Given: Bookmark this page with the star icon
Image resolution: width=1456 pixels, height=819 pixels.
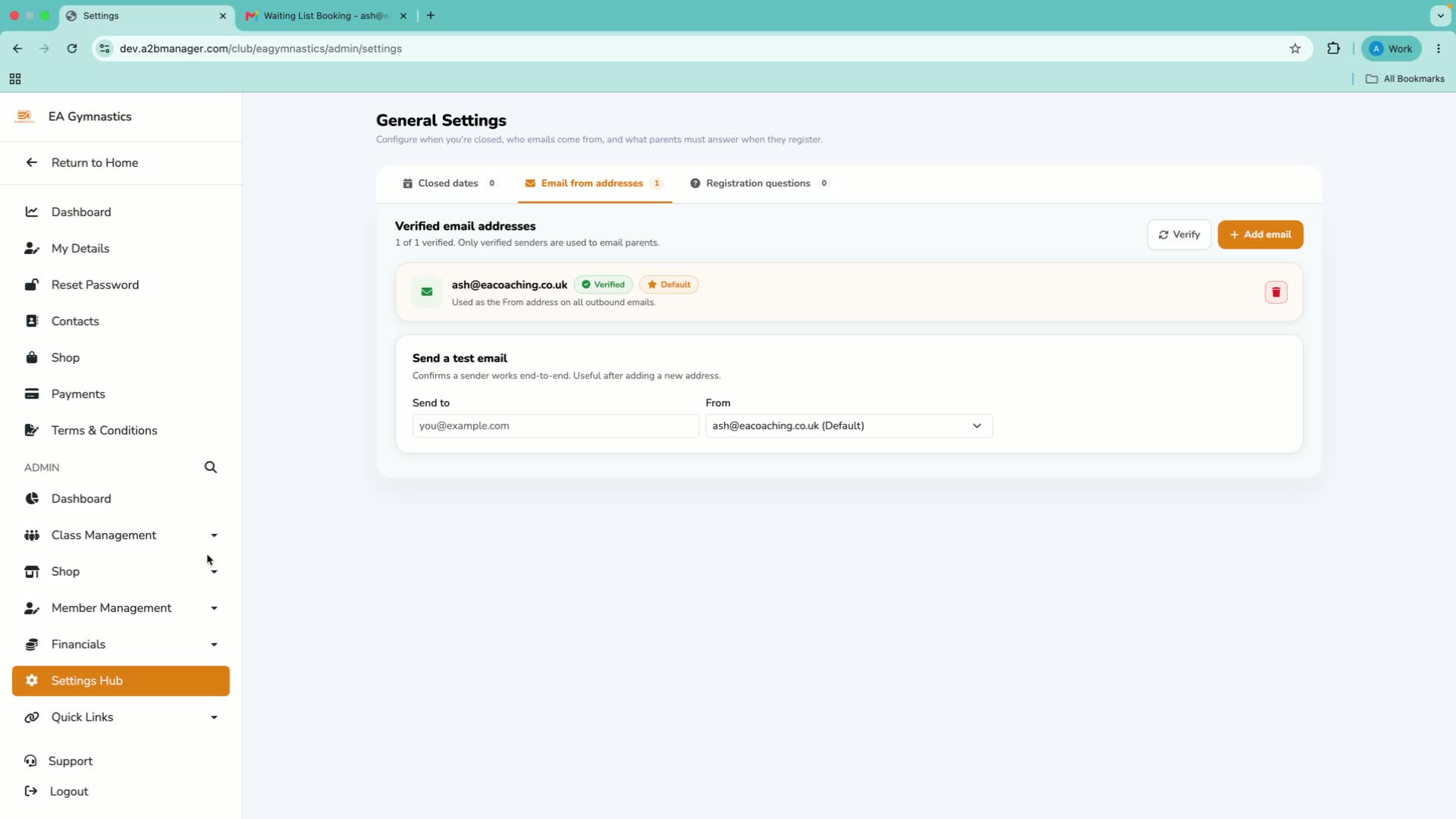Looking at the screenshot, I should [x=1295, y=49].
